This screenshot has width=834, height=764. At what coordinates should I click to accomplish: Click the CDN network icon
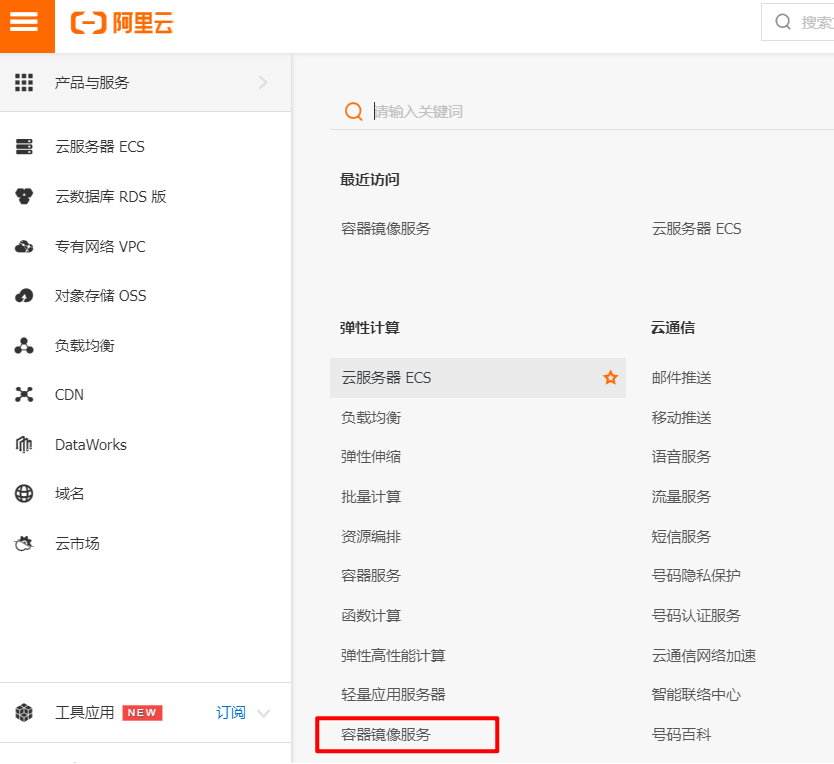(x=24, y=394)
